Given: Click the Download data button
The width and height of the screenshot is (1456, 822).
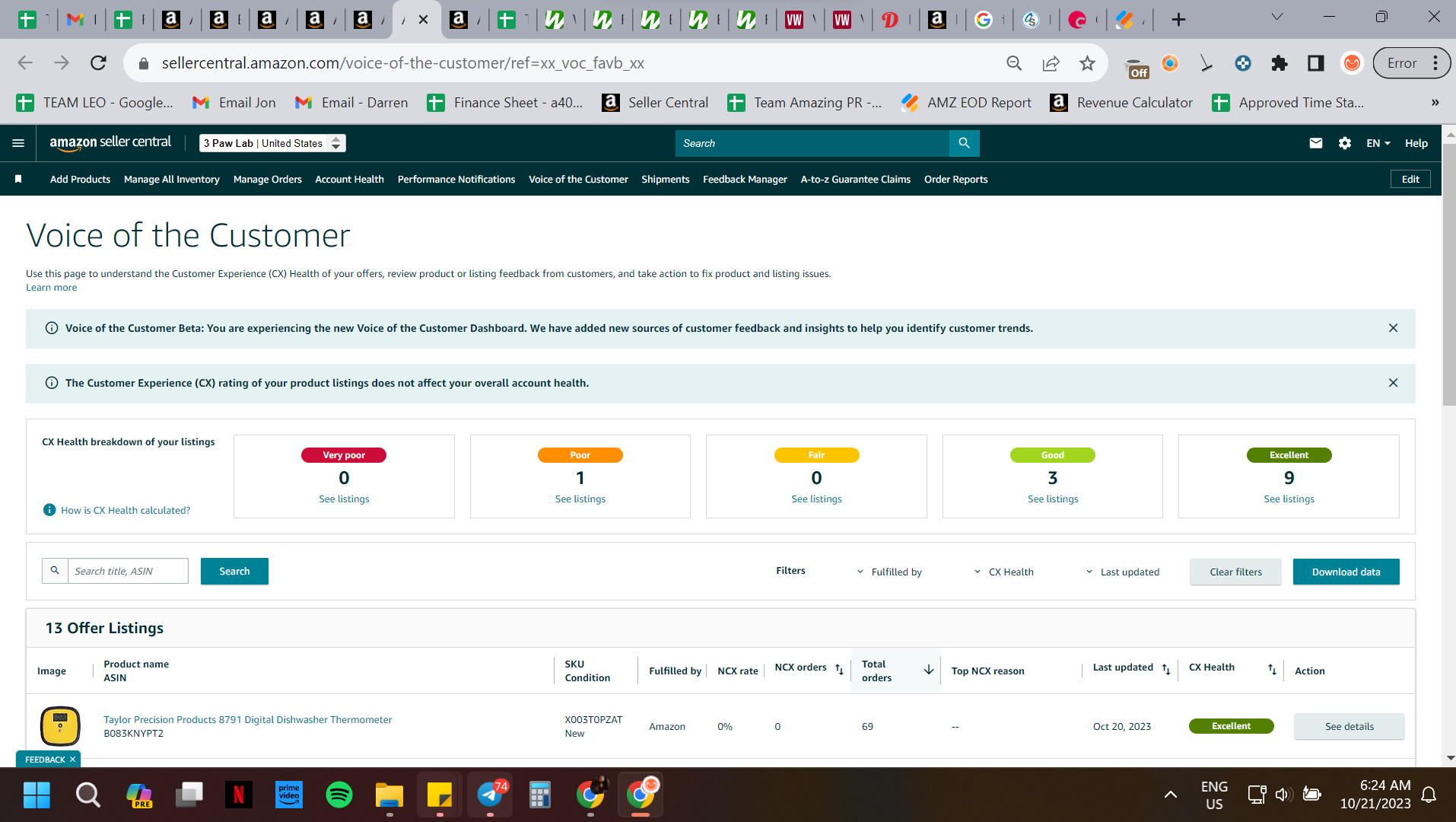Looking at the screenshot, I should pos(1346,572).
